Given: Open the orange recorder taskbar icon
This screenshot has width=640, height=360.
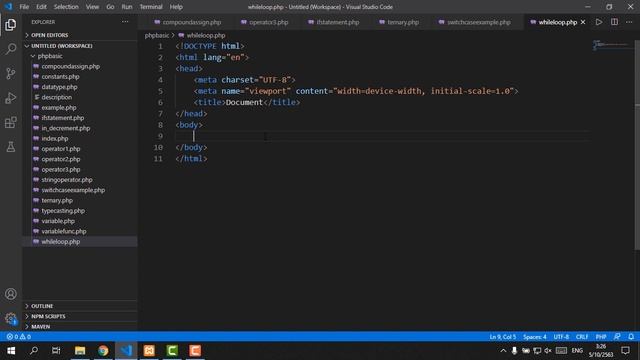Looking at the screenshot, I should [195, 351].
